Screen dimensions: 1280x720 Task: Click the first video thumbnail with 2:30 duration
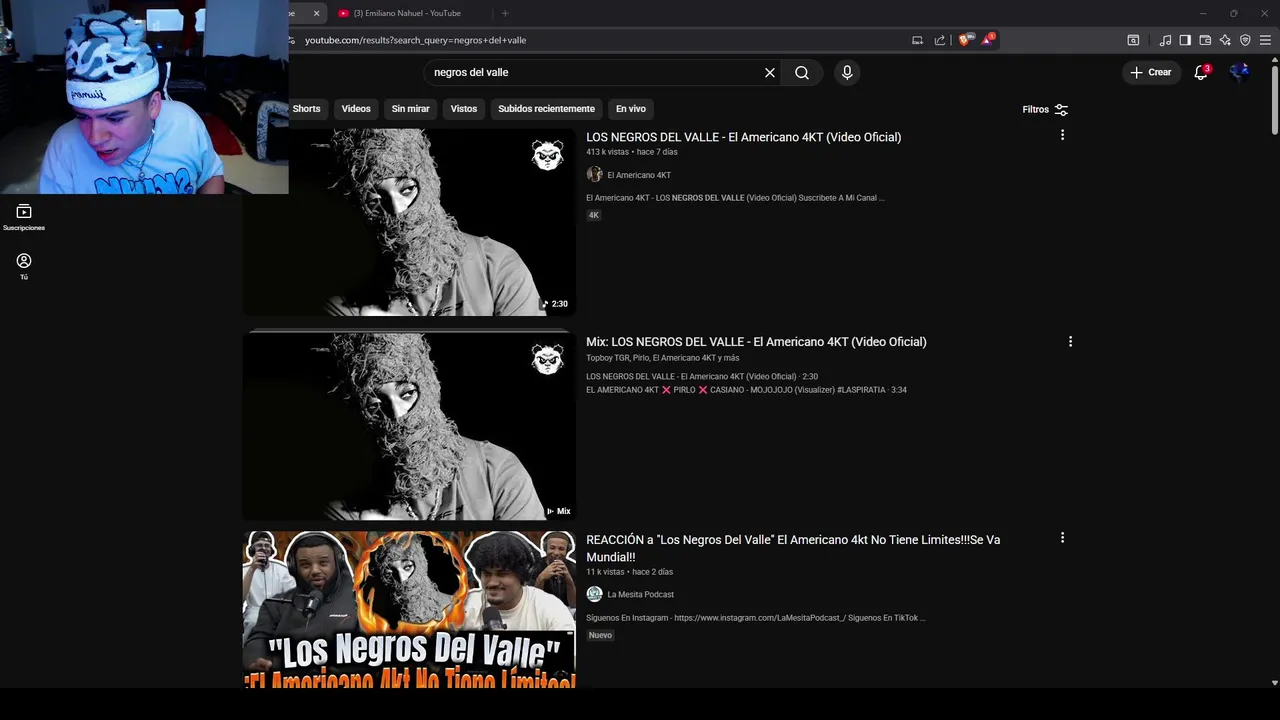(x=409, y=222)
